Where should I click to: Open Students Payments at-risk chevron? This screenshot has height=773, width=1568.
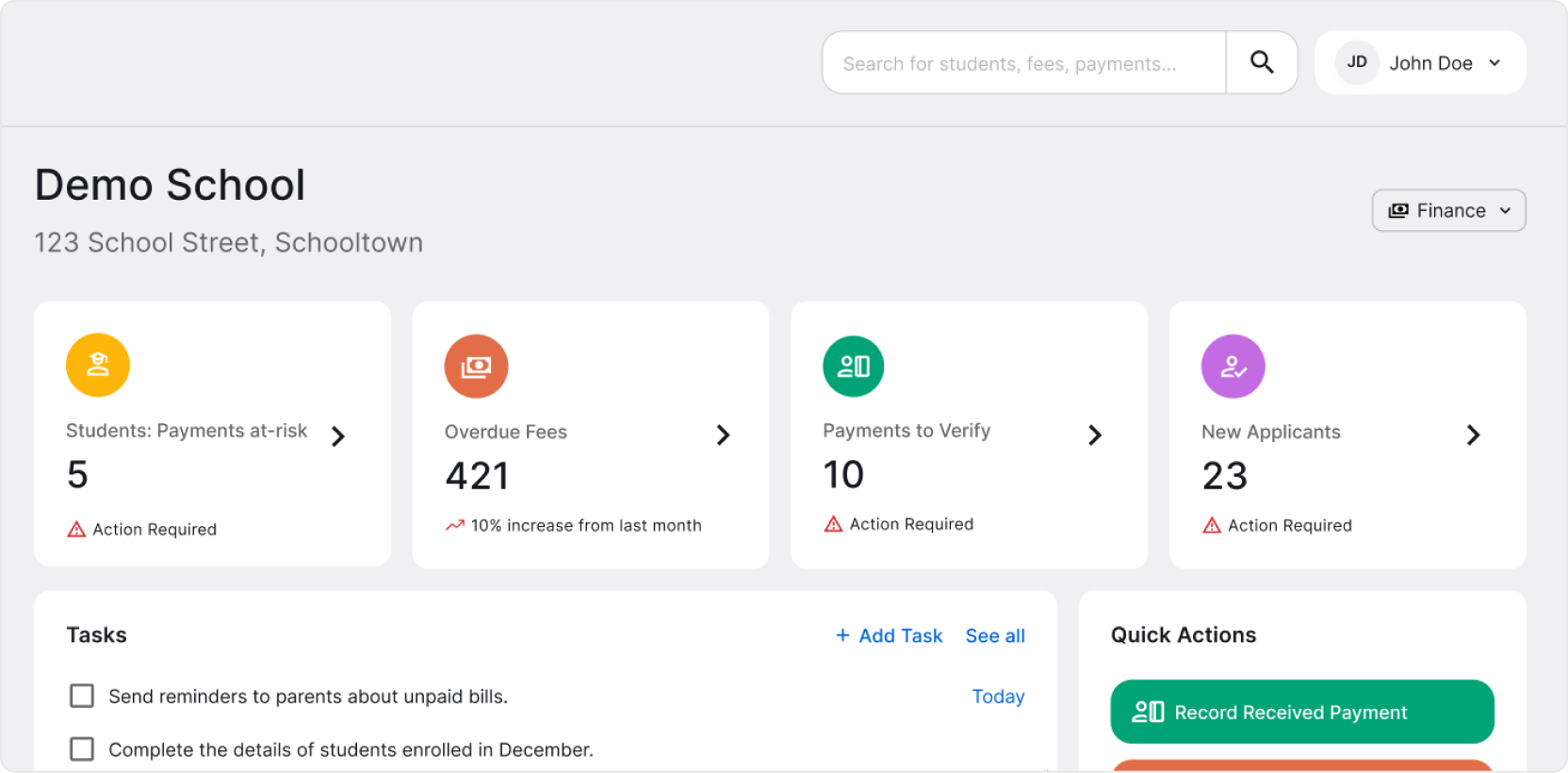338,436
